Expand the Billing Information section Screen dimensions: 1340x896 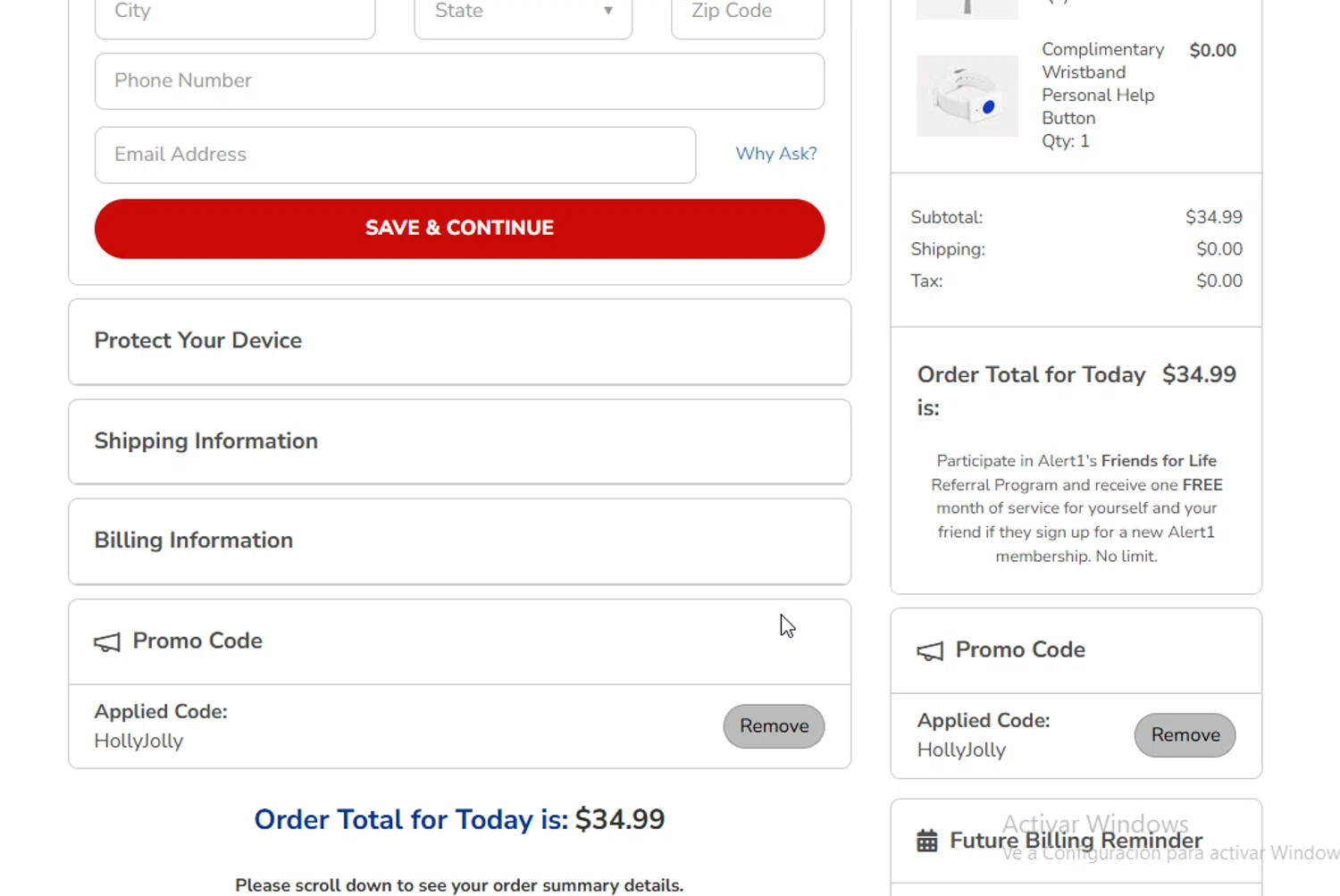pyautogui.click(x=459, y=540)
